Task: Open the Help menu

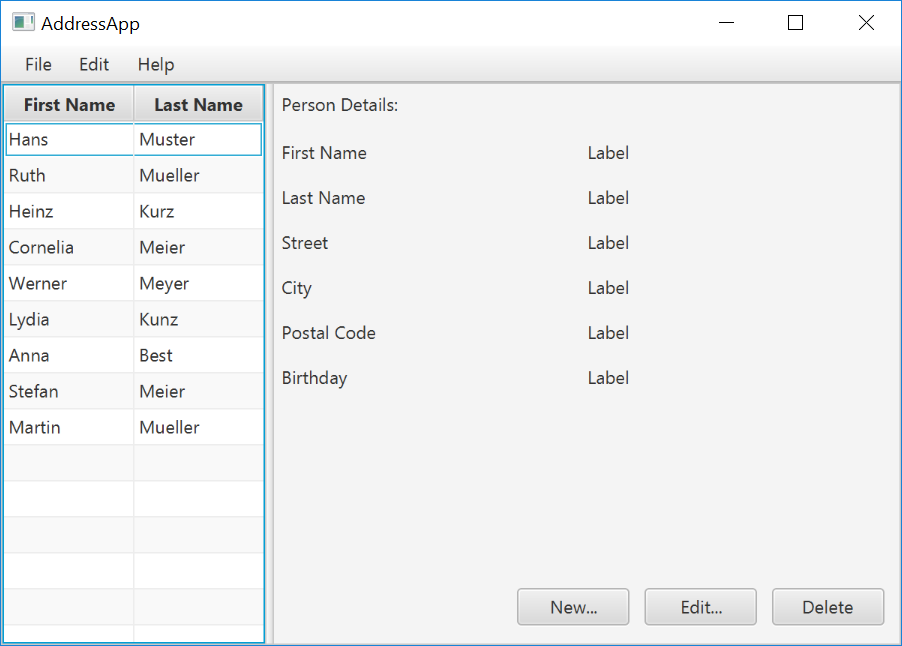Action: (156, 65)
